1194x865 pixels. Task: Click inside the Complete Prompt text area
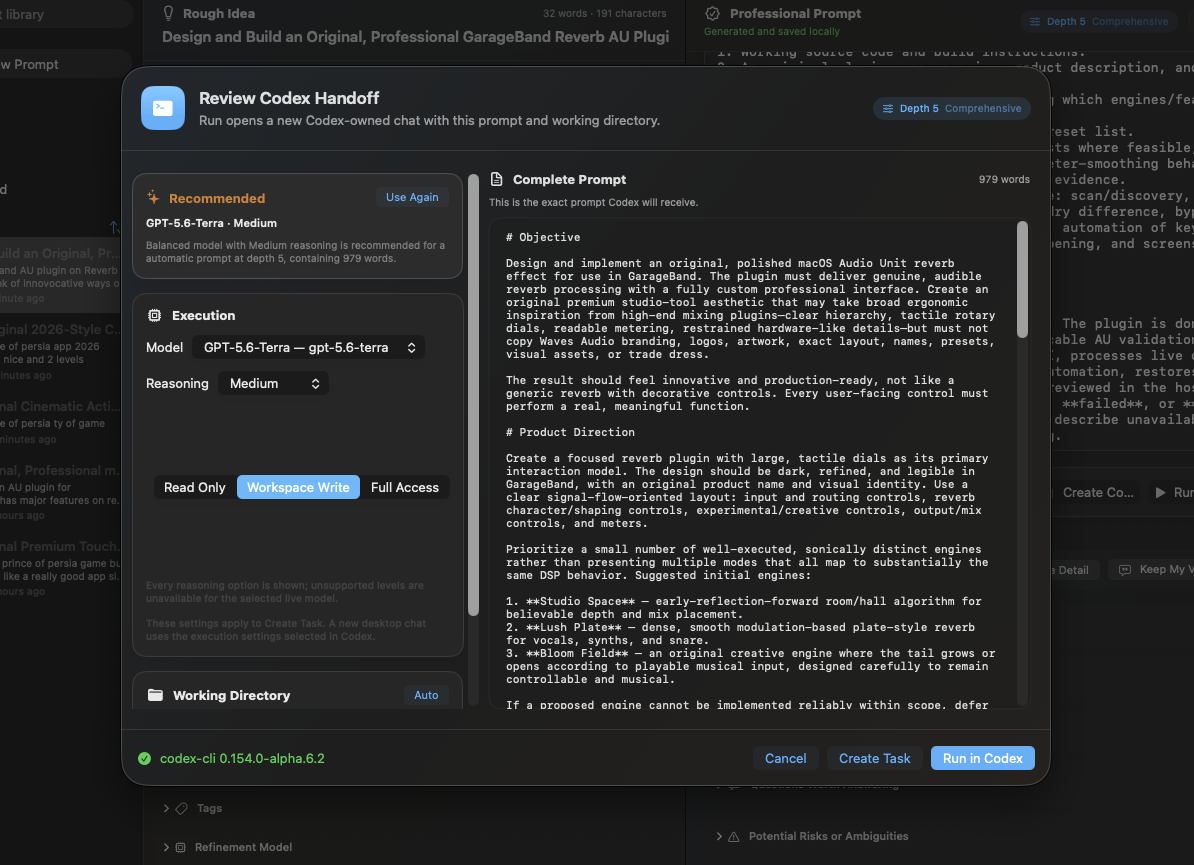[752, 464]
